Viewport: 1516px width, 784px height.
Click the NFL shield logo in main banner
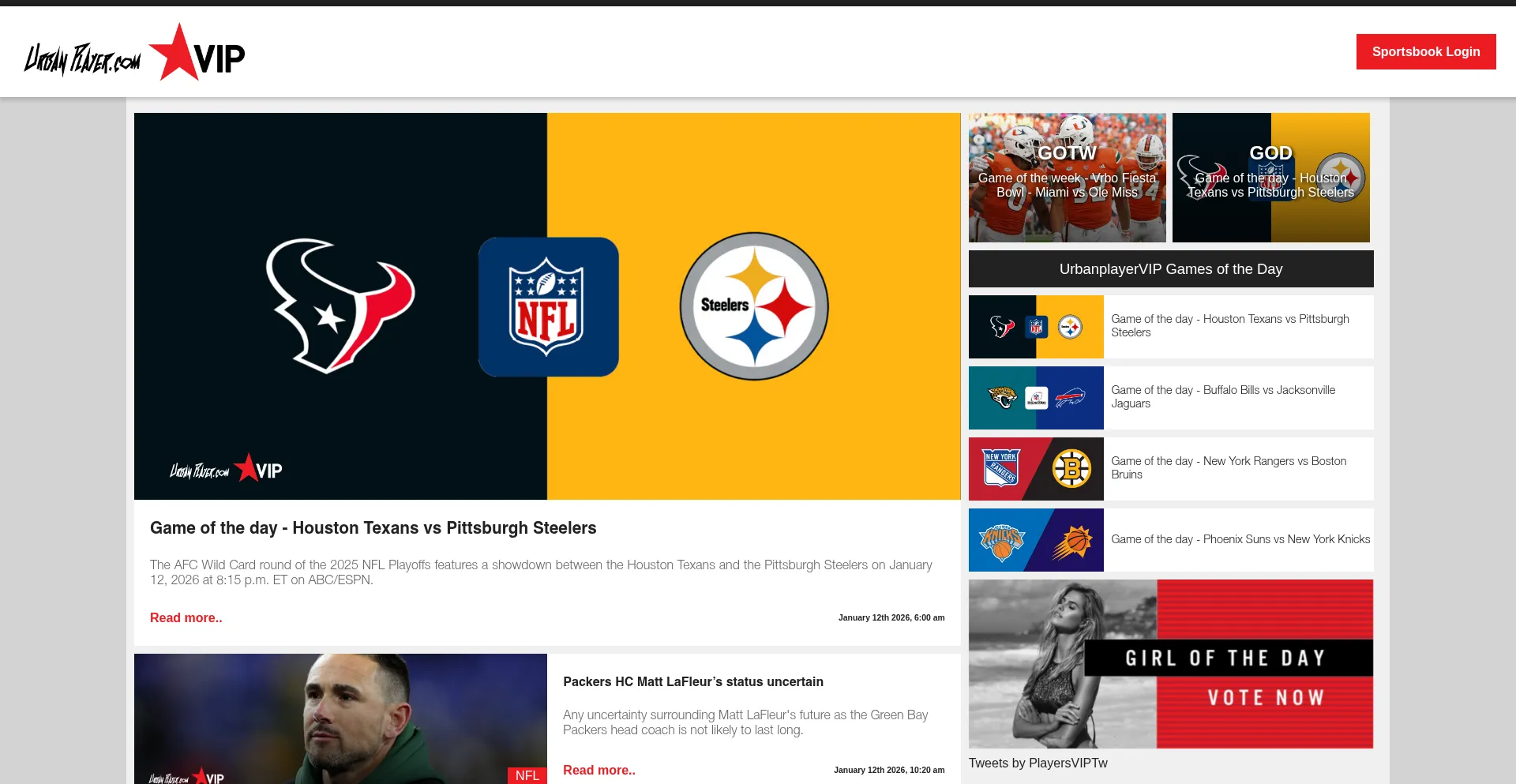pyautogui.click(x=548, y=307)
